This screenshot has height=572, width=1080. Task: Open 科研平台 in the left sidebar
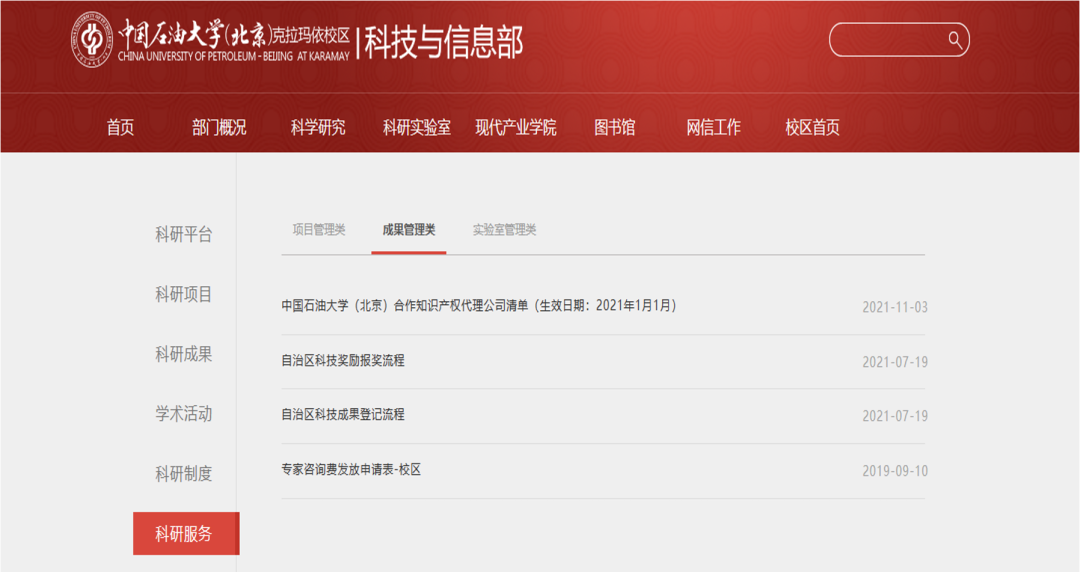(184, 235)
